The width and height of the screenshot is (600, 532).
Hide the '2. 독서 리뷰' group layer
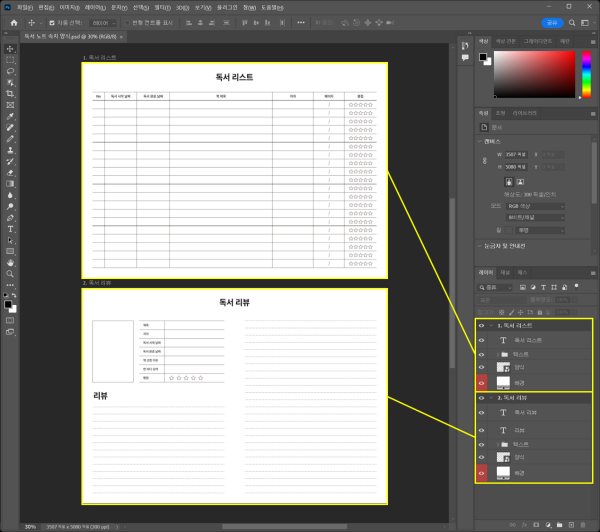[481, 398]
